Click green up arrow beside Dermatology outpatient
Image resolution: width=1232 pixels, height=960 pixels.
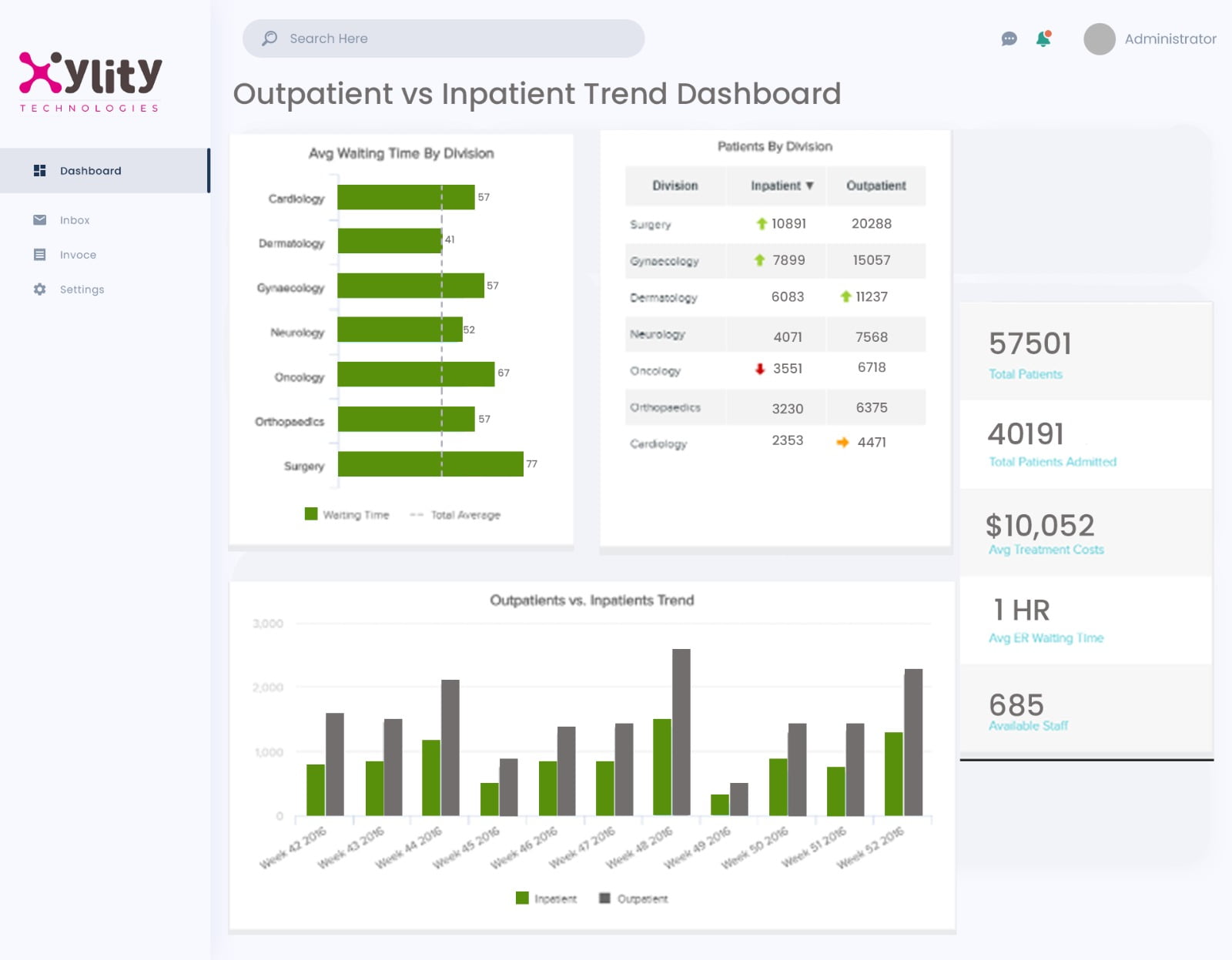pos(845,296)
